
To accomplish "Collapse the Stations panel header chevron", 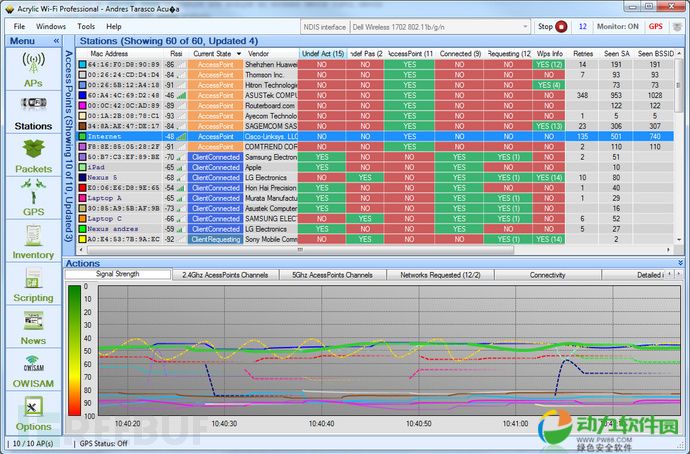I will [x=678, y=41].
